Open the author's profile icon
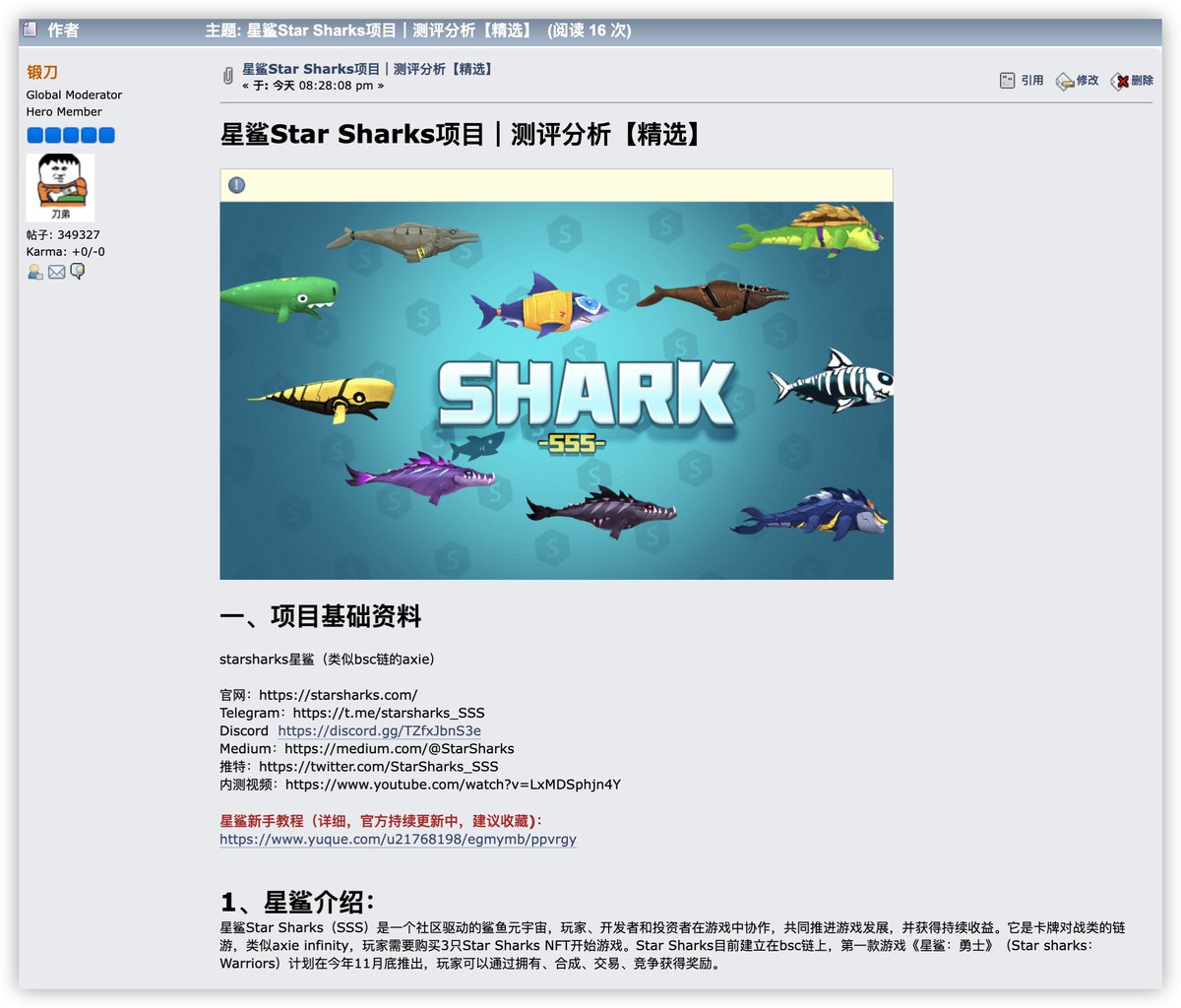1181x1008 pixels. (34, 272)
